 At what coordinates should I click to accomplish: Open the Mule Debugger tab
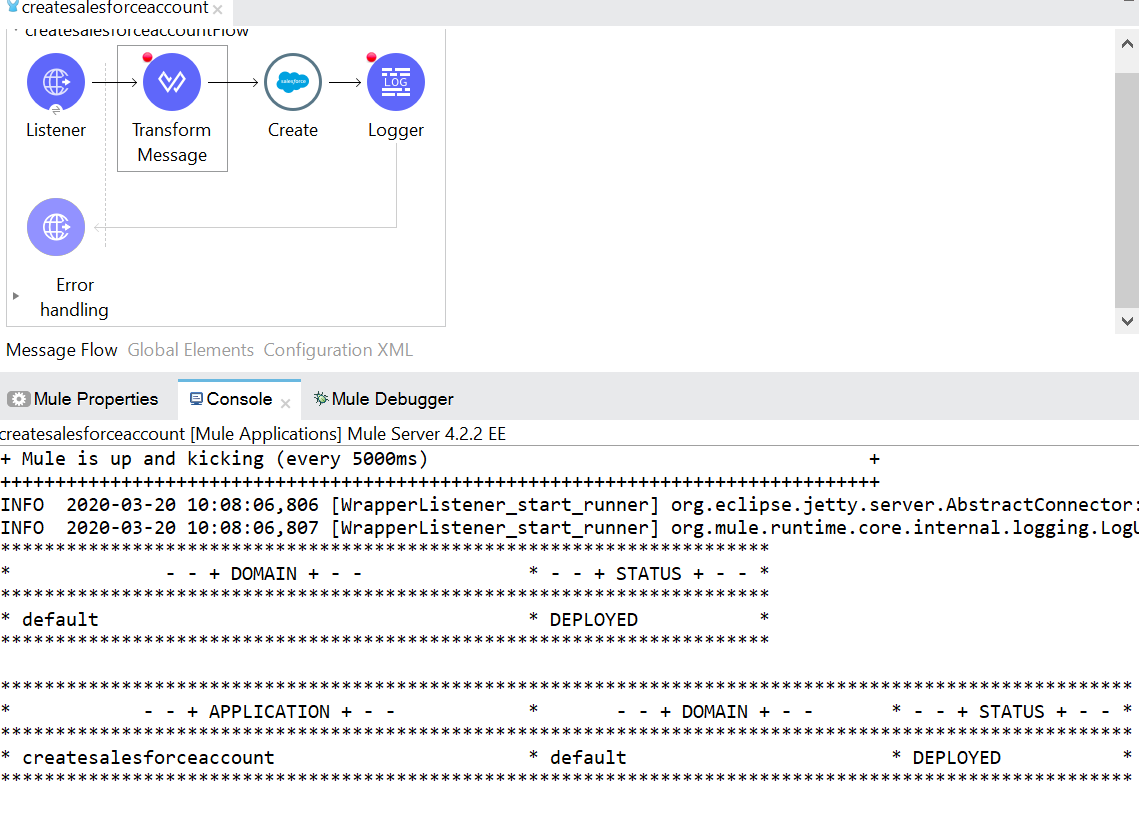coord(384,399)
